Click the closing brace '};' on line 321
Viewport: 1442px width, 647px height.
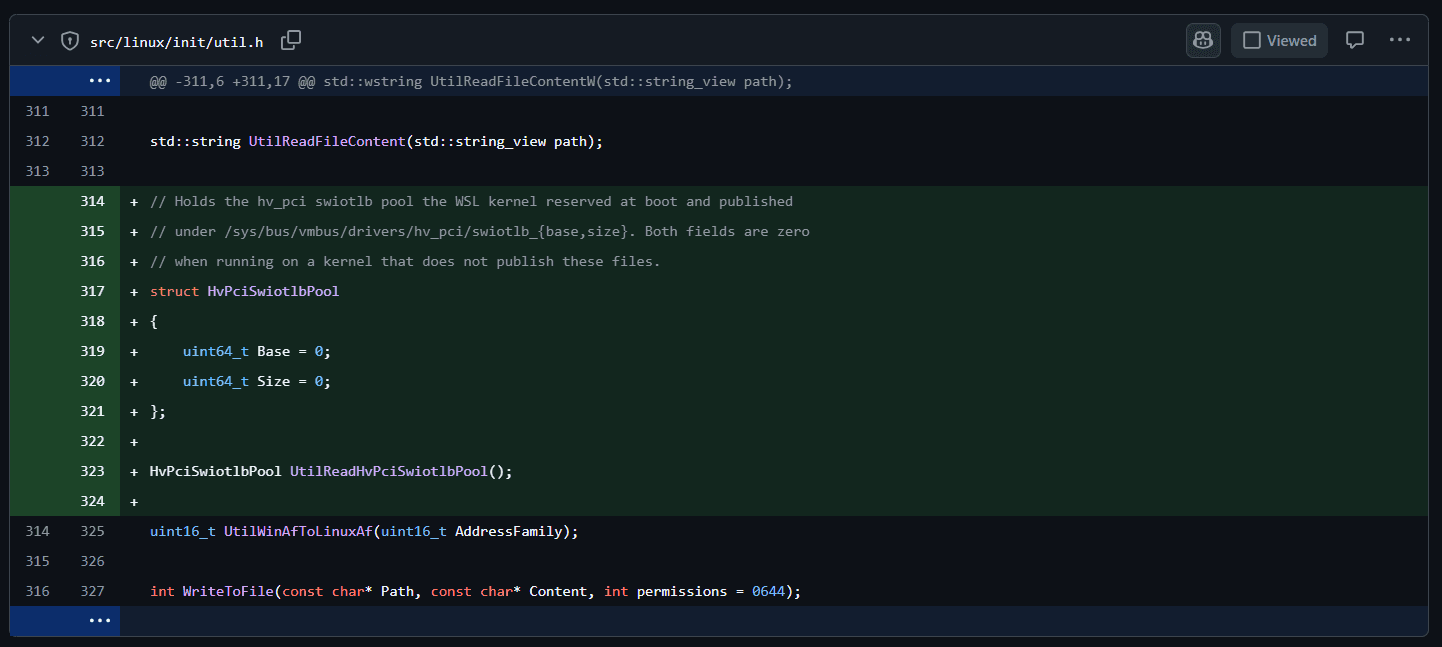click(x=158, y=411)
